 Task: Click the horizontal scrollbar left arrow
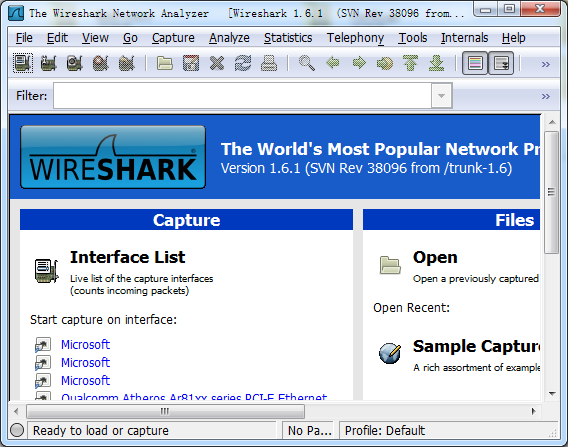click(x=16, y=412)
